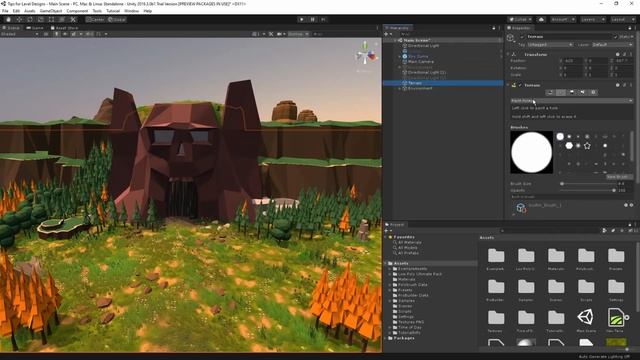This screenshot has width=640, height=360.
Task: Click the Hierarchy create plus button
Action: tap(386, 34)
